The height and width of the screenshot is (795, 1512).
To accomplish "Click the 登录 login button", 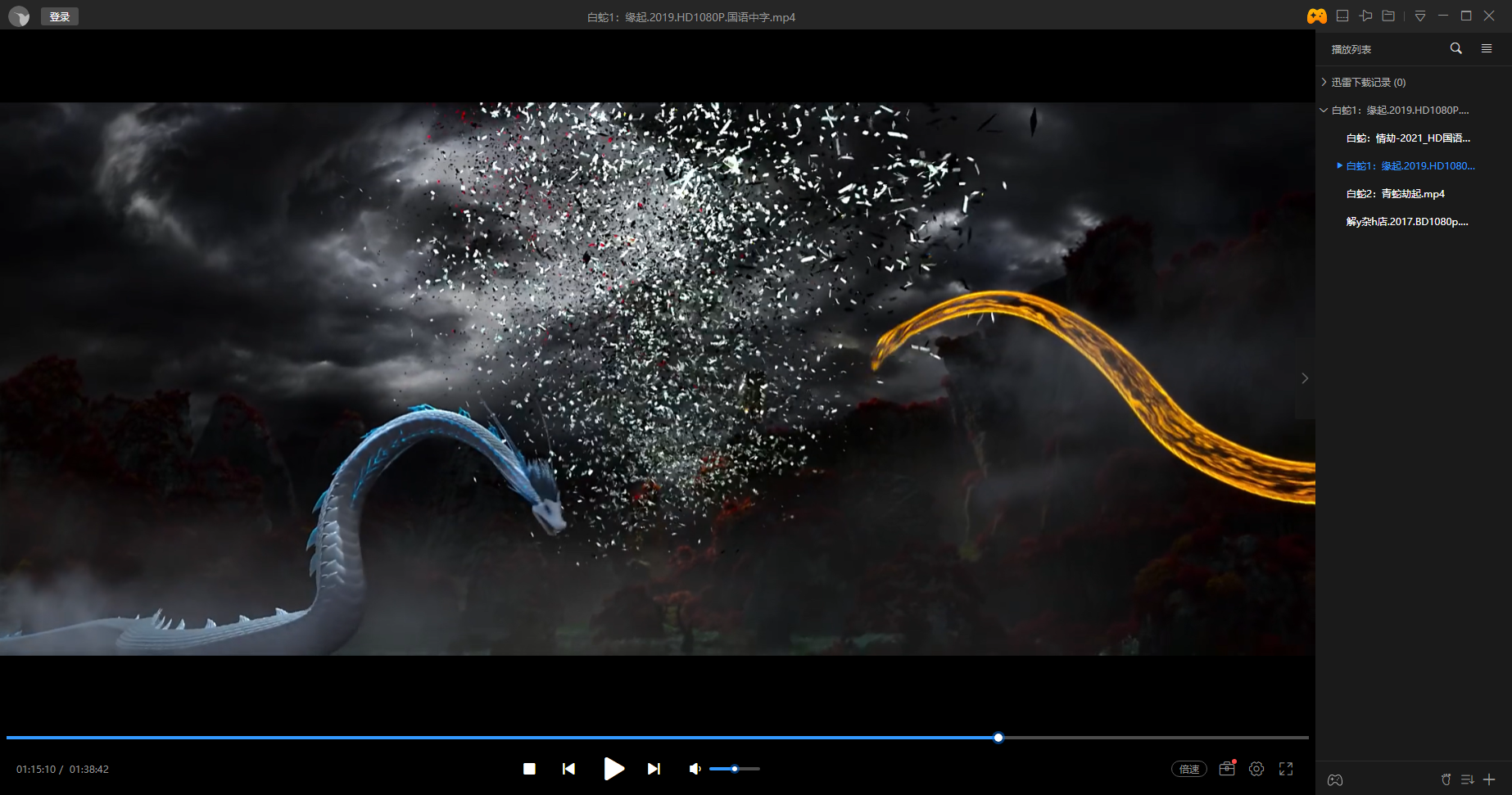I will tap(60, 17).
